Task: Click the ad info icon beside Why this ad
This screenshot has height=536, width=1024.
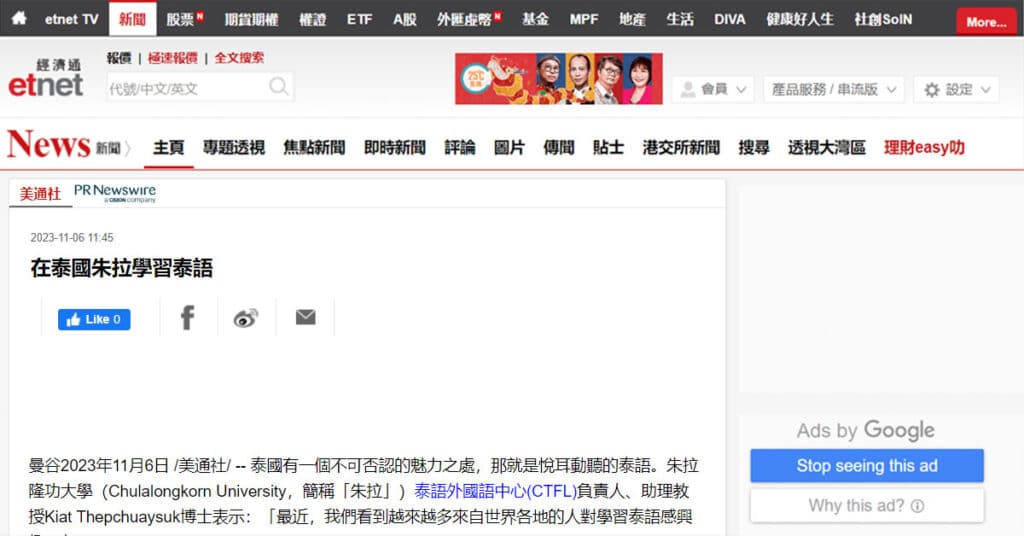Action: pos(918,506)
